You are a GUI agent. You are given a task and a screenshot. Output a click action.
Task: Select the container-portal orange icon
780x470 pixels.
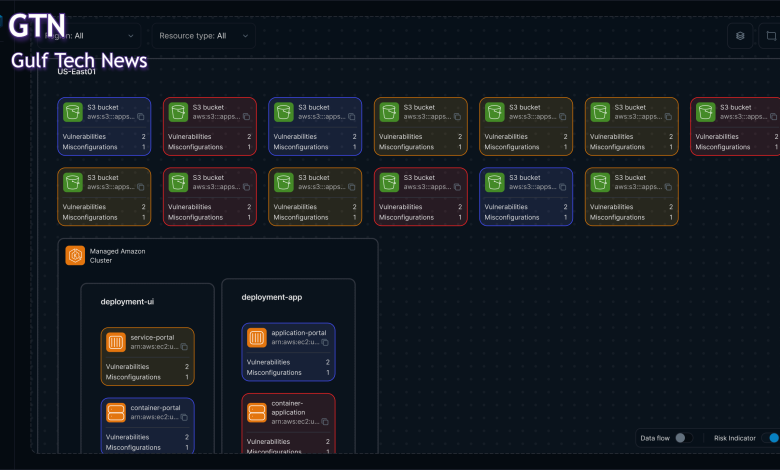pos(115,412)
